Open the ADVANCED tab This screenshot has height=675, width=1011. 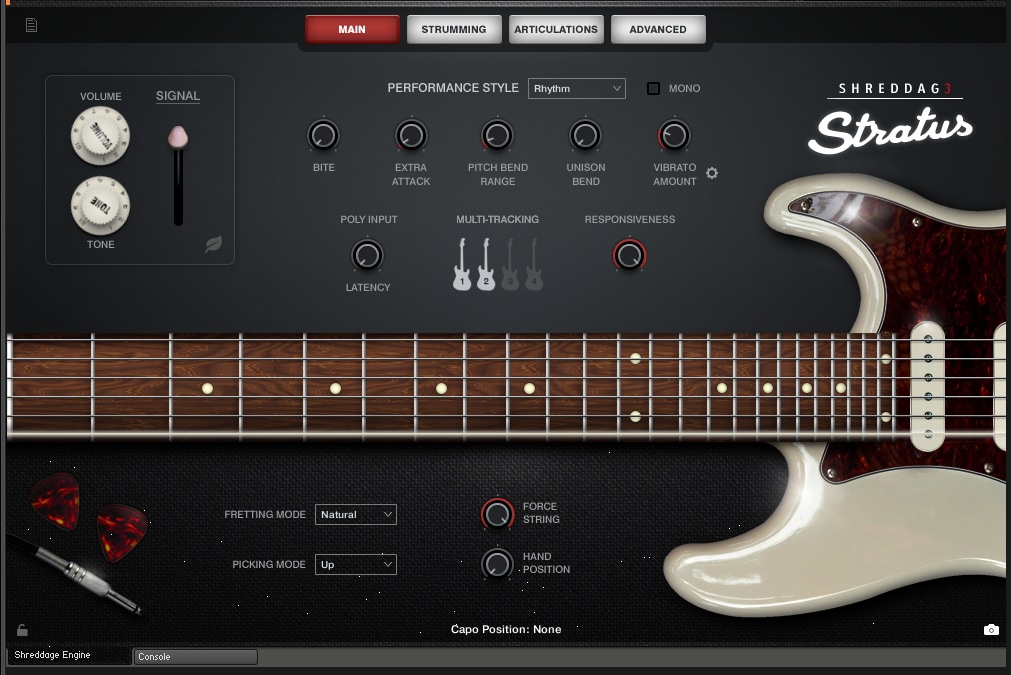[x=658, y=29]
